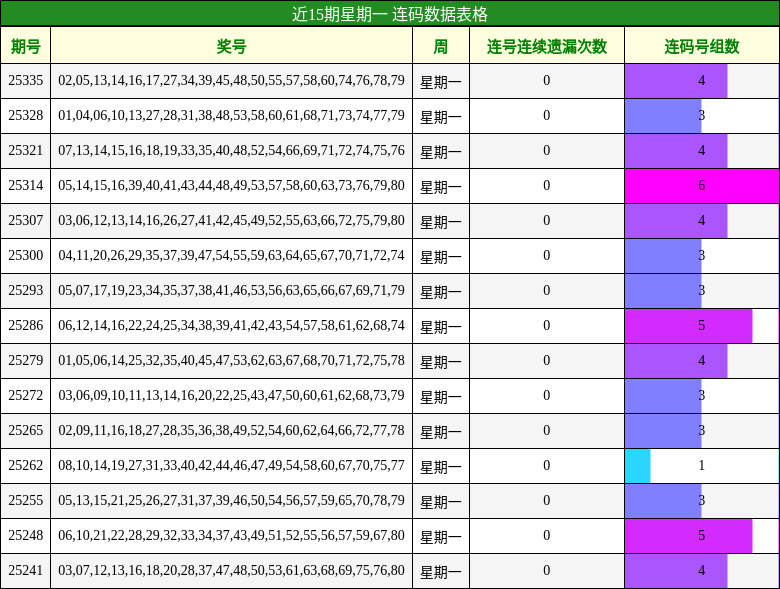Screen dimensions: 780x589
Task: Click winning numbers starting 02,05,13,14,16
Action: point(231,81)
